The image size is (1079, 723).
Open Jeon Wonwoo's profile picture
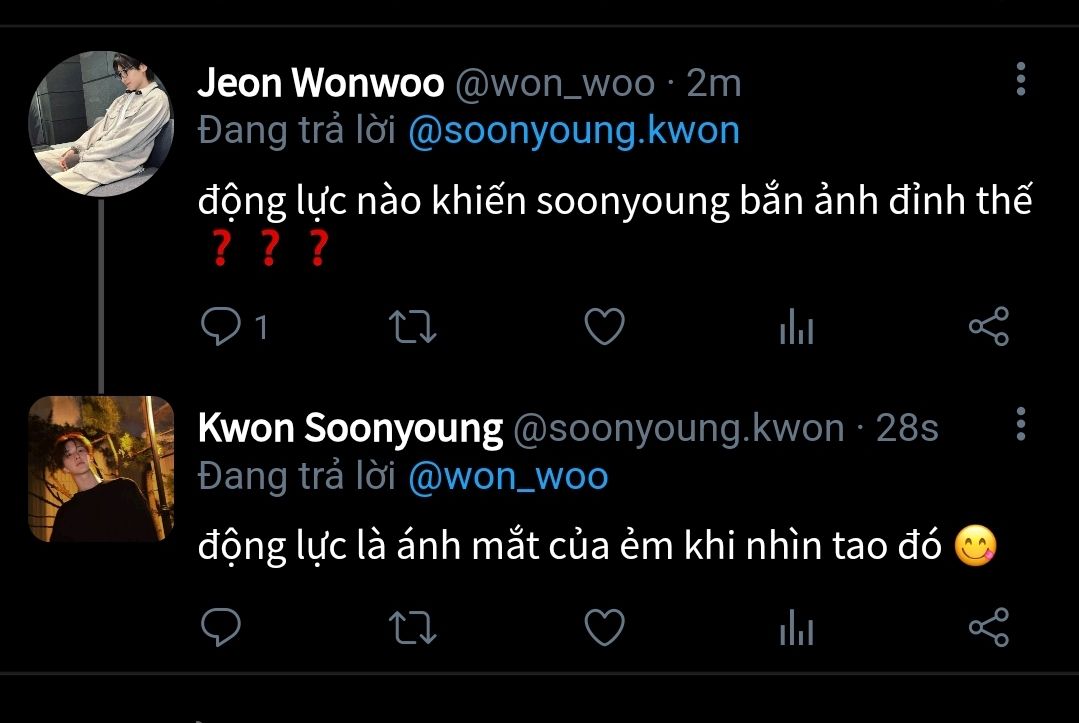(x=101, y=124)
